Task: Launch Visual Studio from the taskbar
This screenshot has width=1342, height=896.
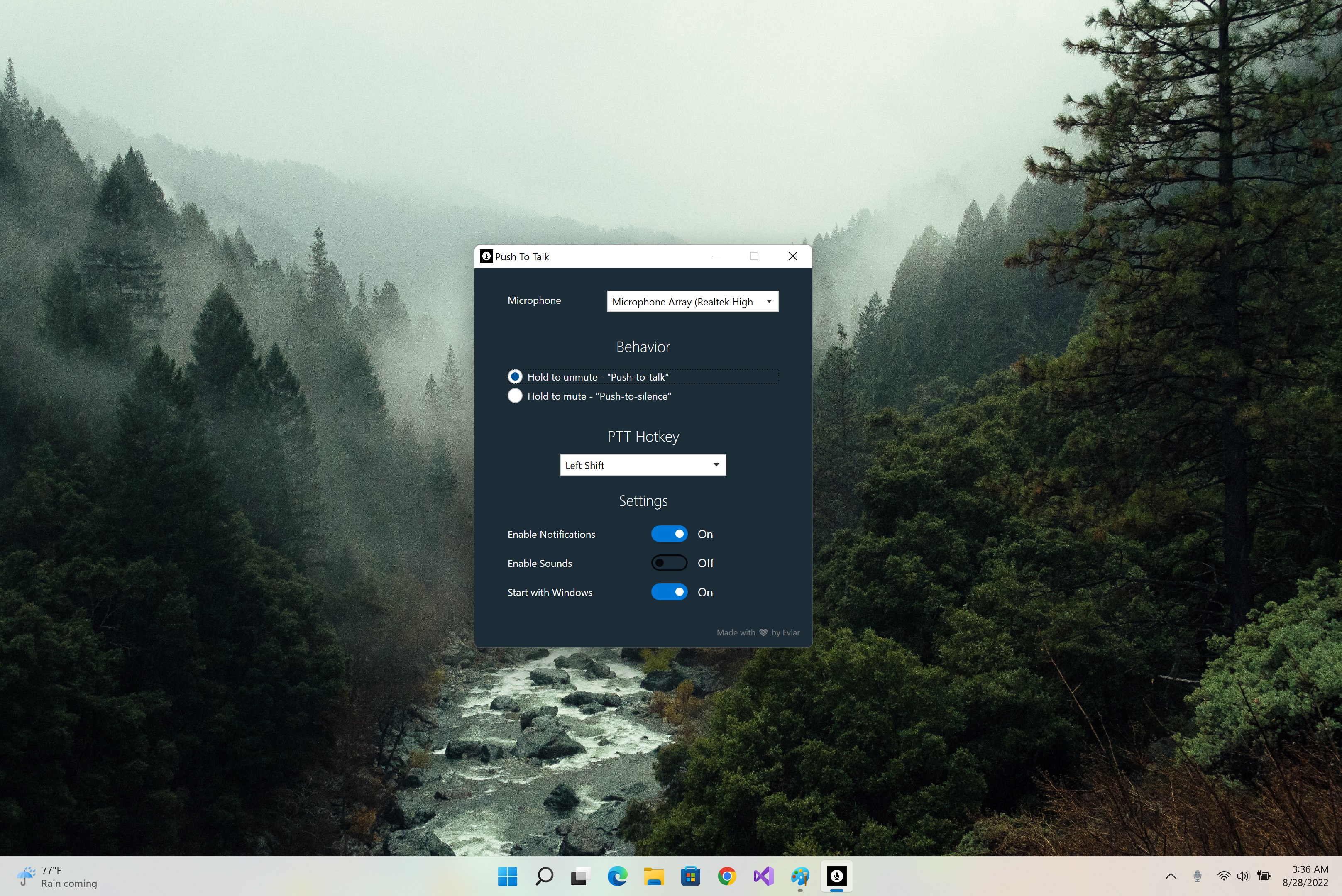Action: (x=764, y=875)
